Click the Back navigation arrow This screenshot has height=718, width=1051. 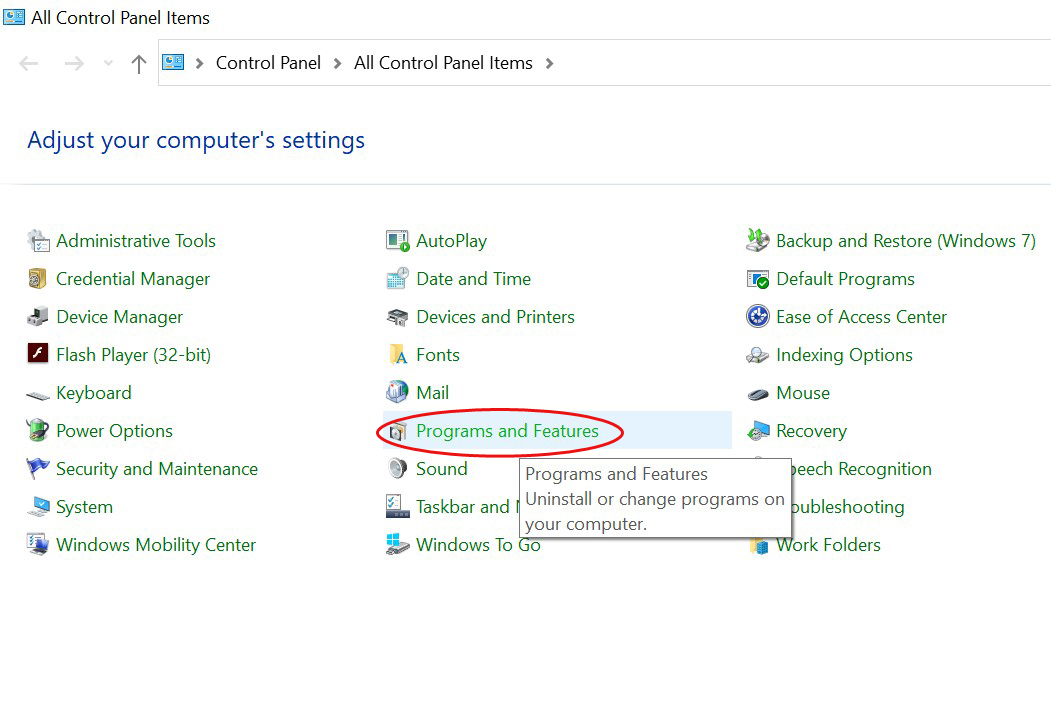click(x=29, y=64)
